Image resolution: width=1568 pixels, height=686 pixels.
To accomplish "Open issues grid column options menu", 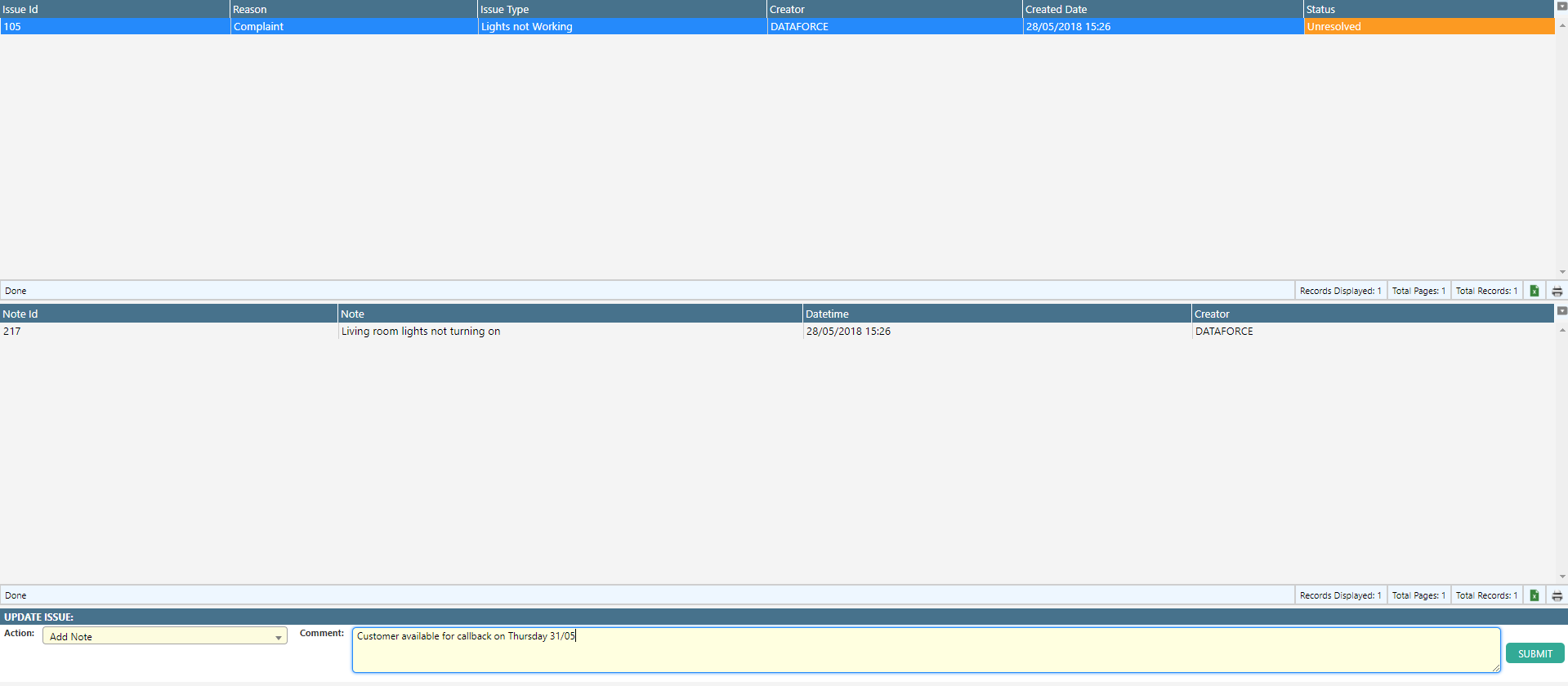I will (x=1561, y=7).
